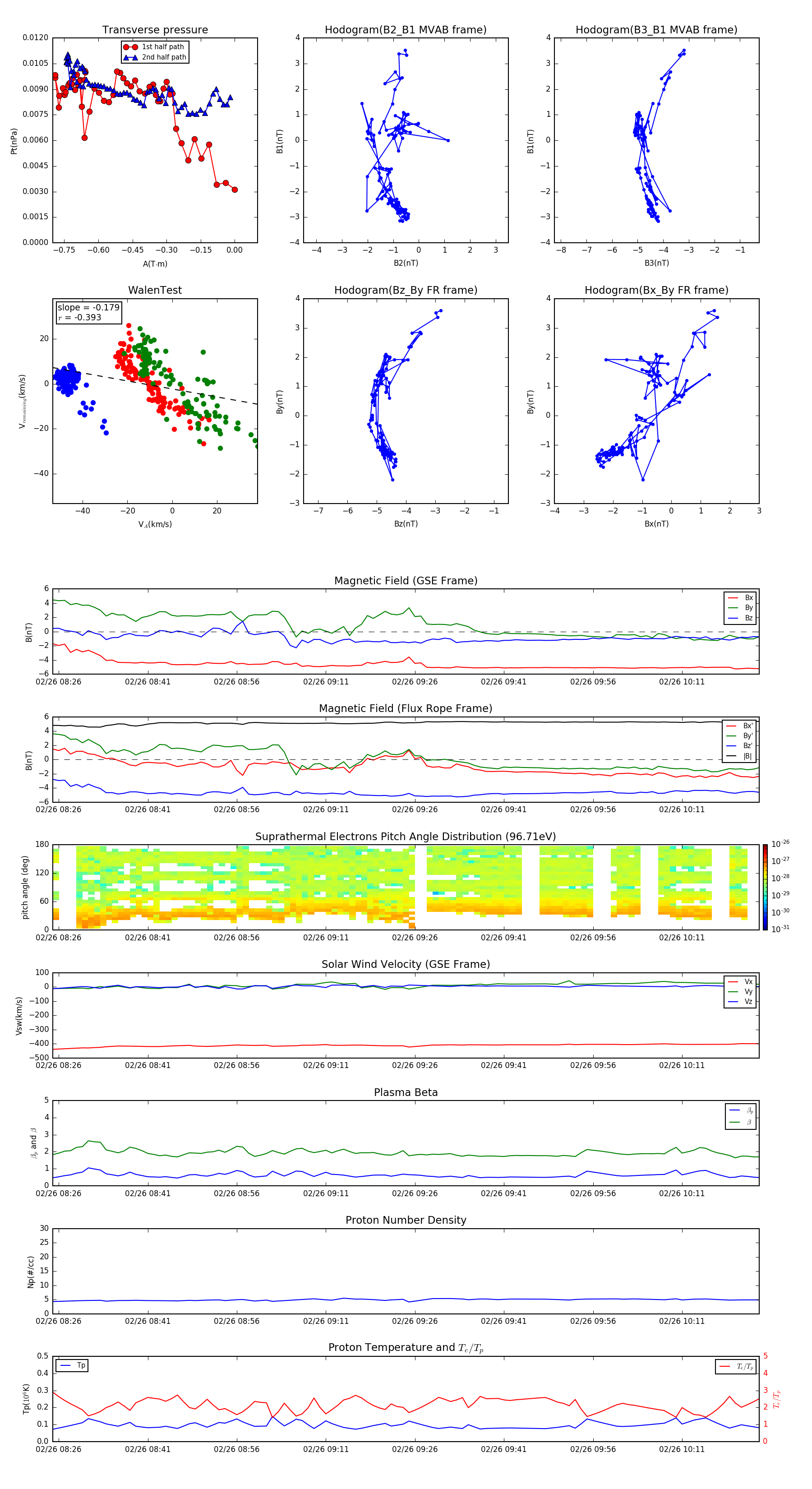Image resolution: width=812 pixels, height=1489 pixels.
Task: Click the 'Bx(nT)' x-axis label
Action: tap(656, 524)
